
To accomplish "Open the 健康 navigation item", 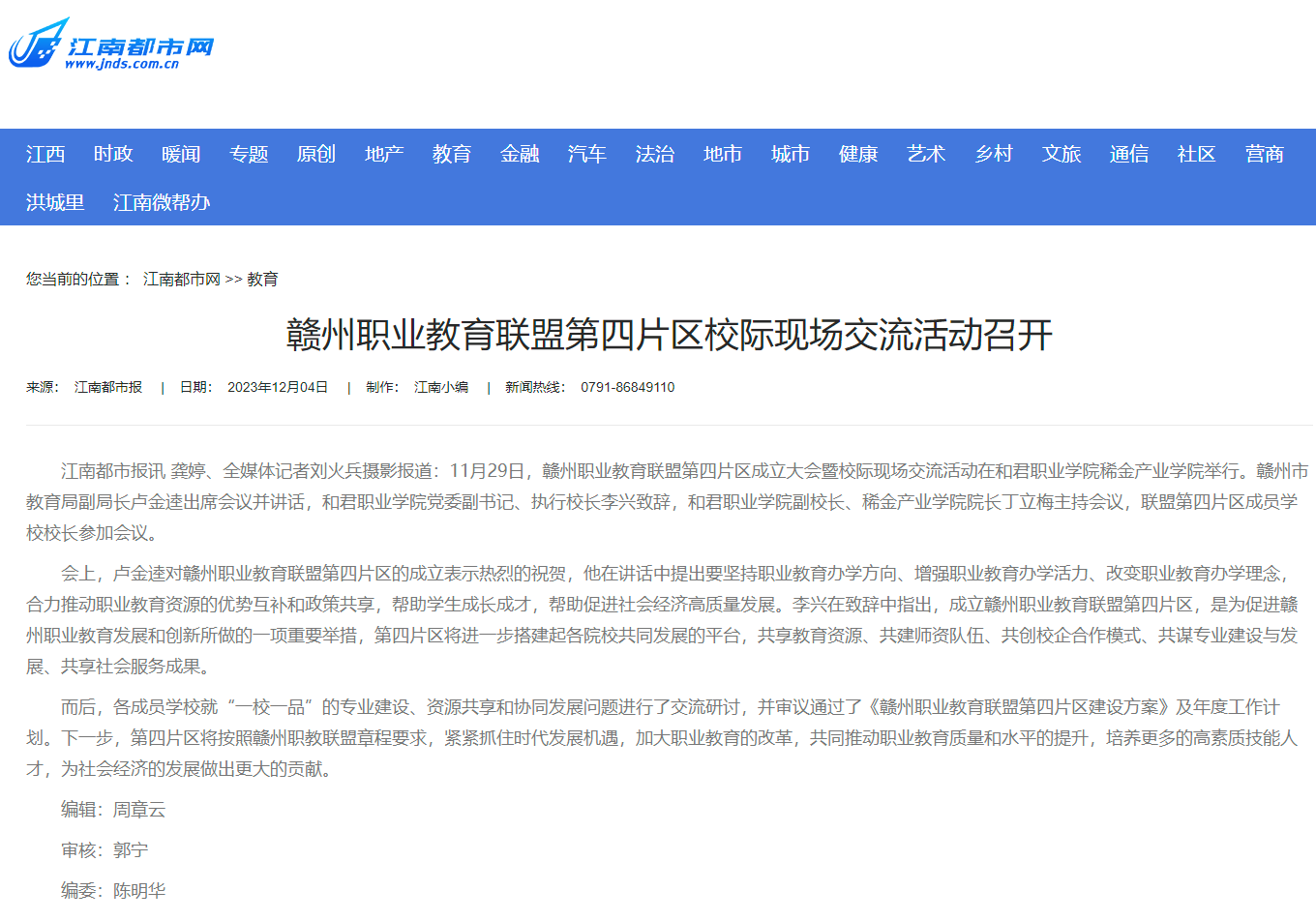I will [858, 154].
